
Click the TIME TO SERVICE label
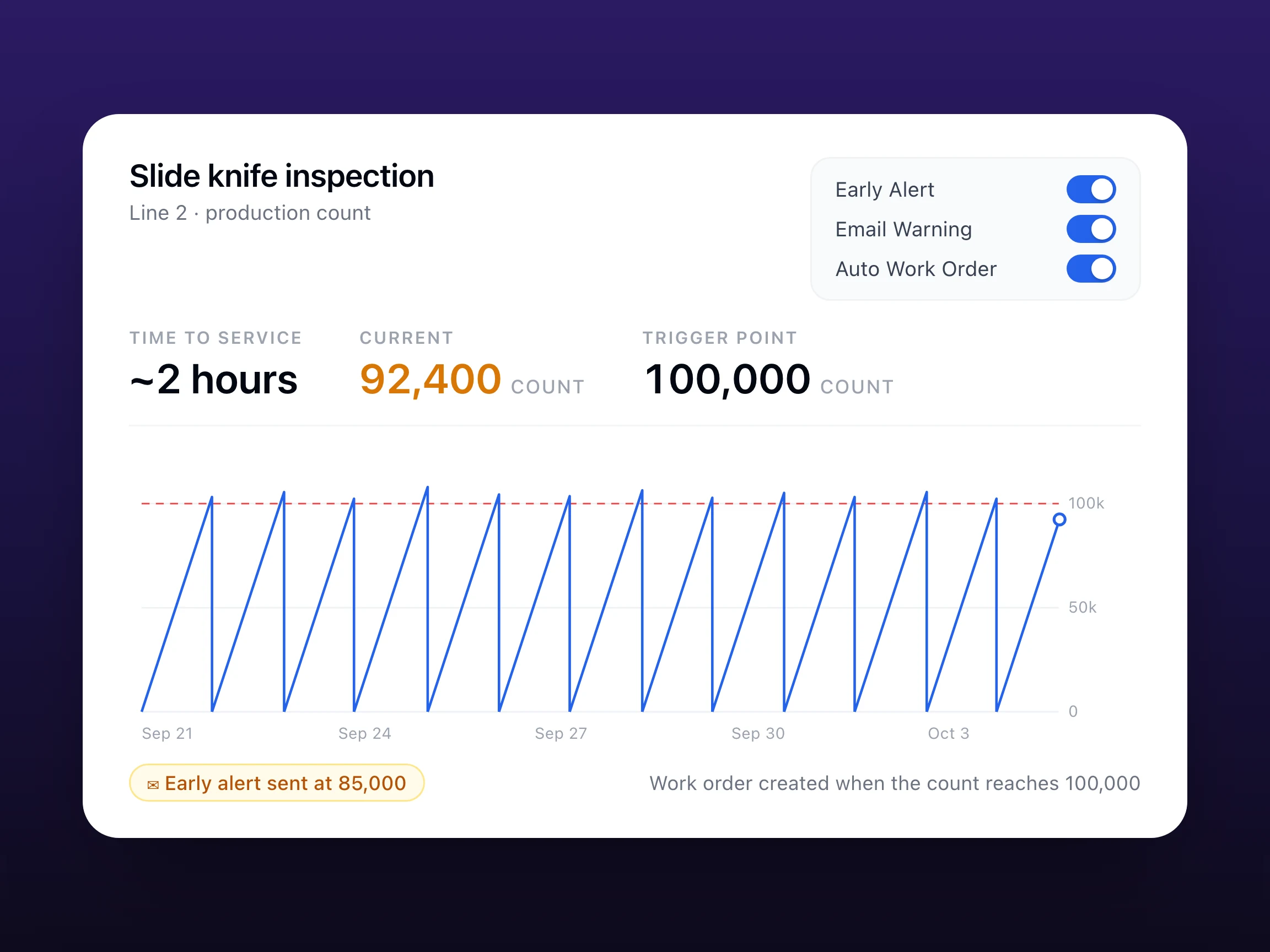216,338
